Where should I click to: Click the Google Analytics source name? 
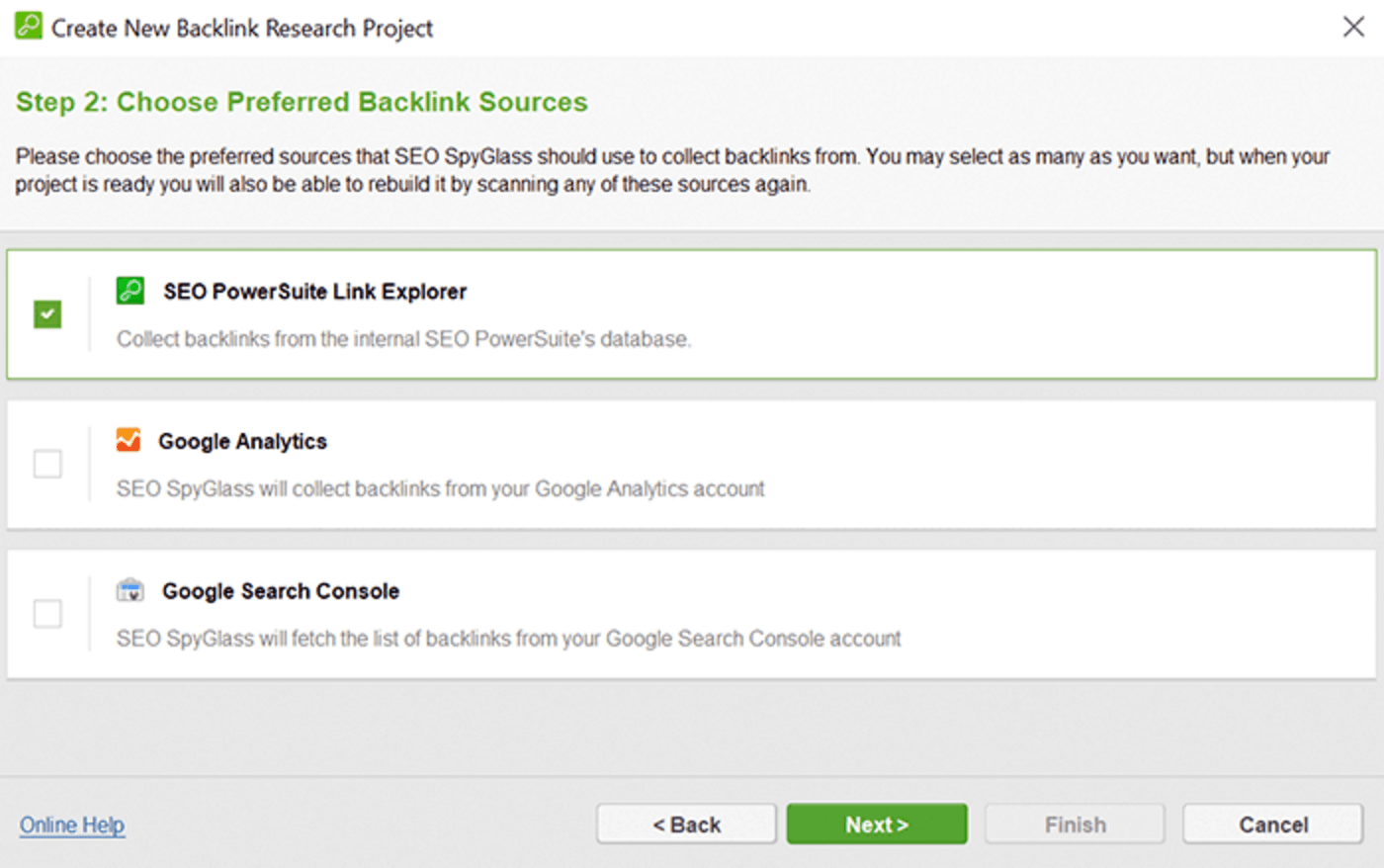point(242,442)
